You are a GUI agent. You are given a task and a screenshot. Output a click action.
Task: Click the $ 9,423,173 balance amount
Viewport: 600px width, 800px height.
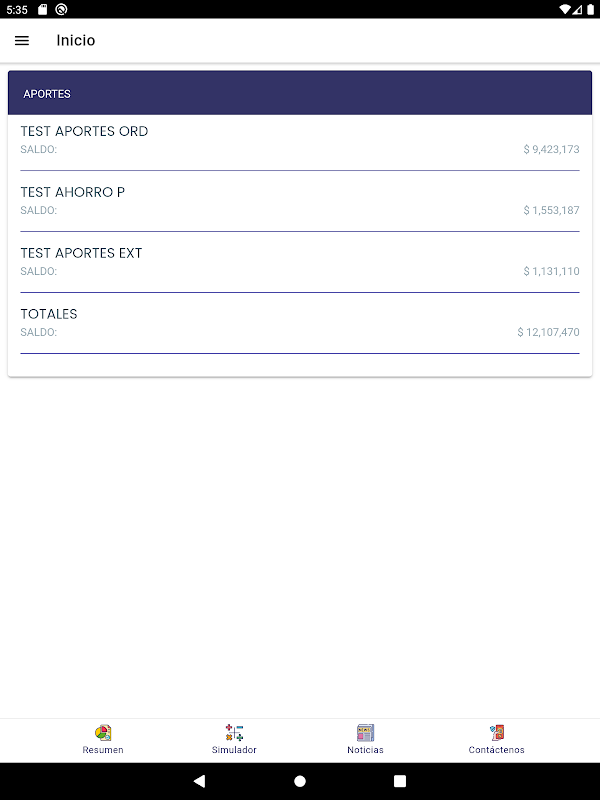point(551,149)
